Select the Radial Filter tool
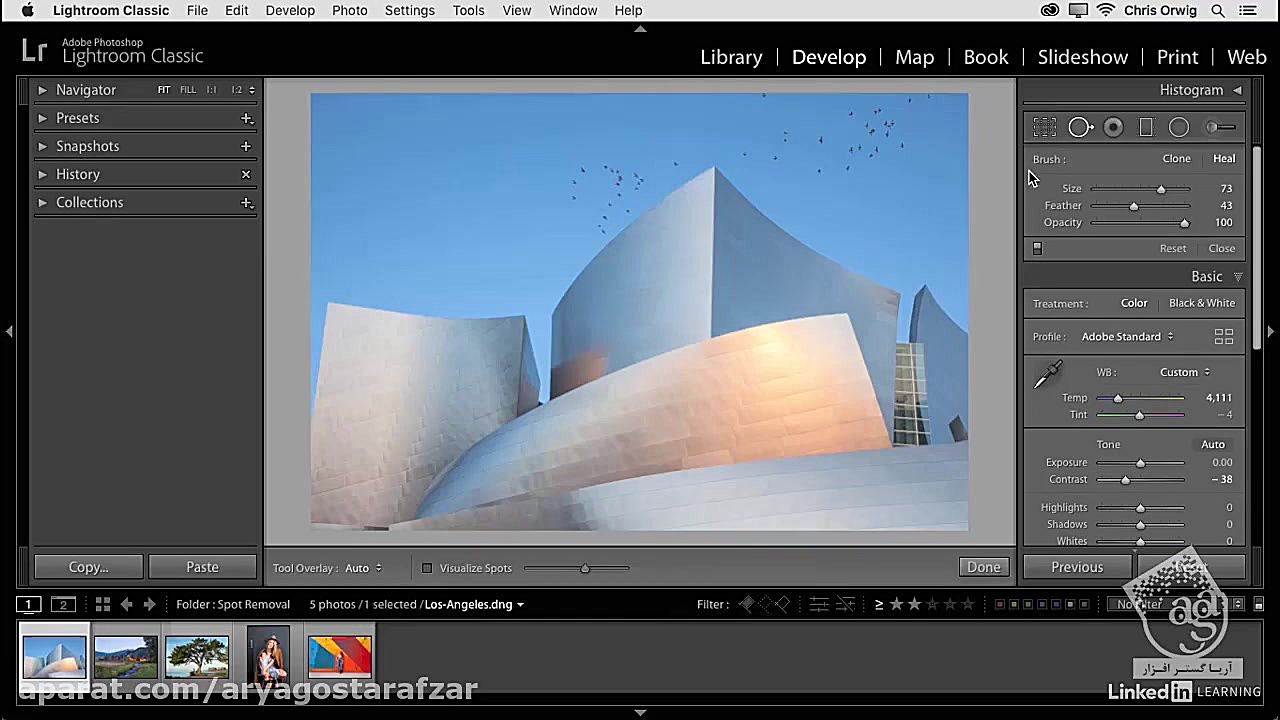This screenshot has width=1280, height=720. tap(1179, 127)
